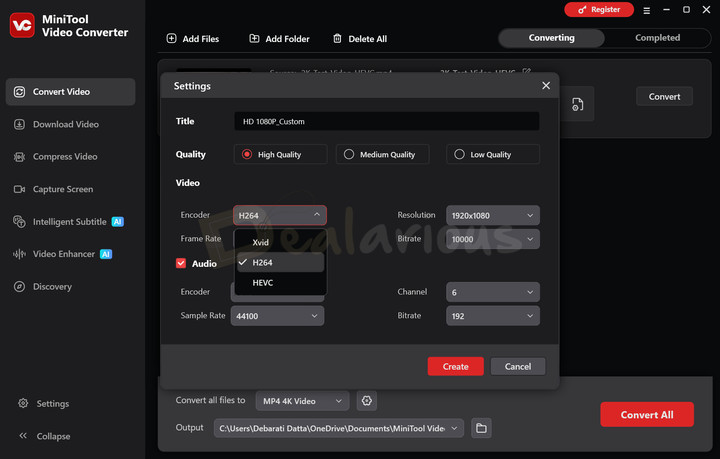Screen dimensions: 720x459
Task: Click the Add Files button
Action: click(193, 39)
